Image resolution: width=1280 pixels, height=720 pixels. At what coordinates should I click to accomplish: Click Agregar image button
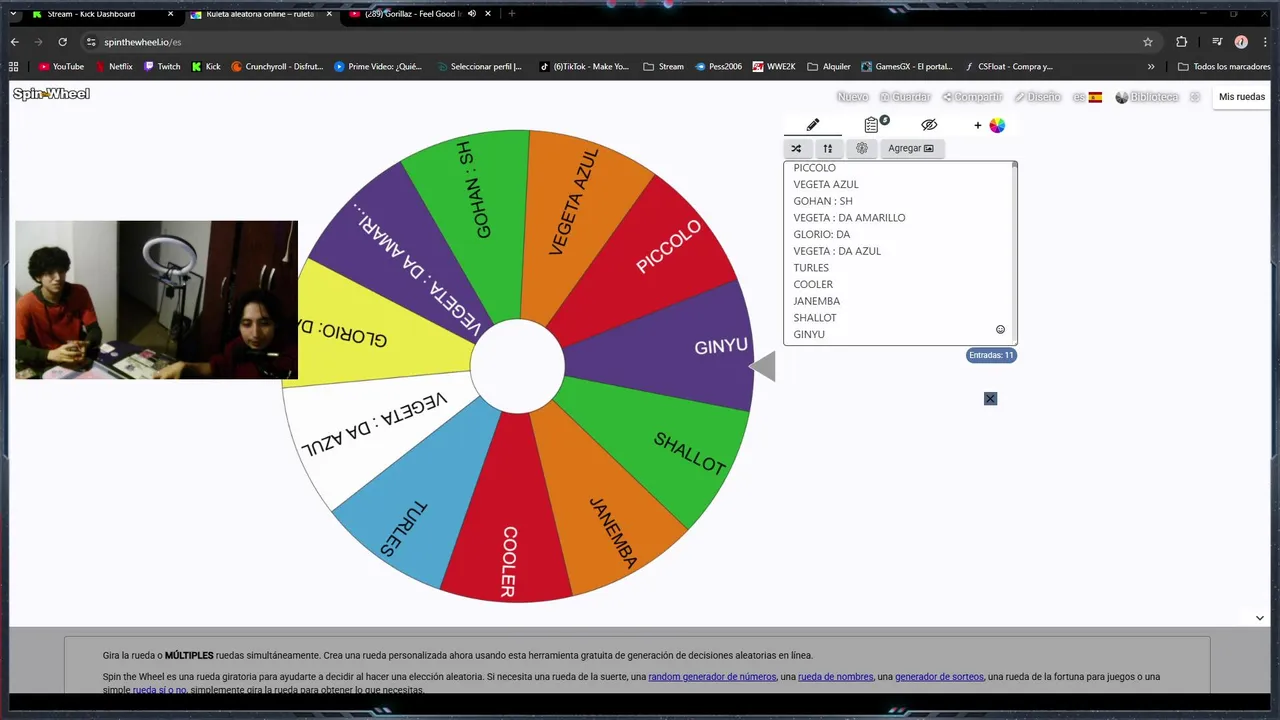click(x=911, y=148)
